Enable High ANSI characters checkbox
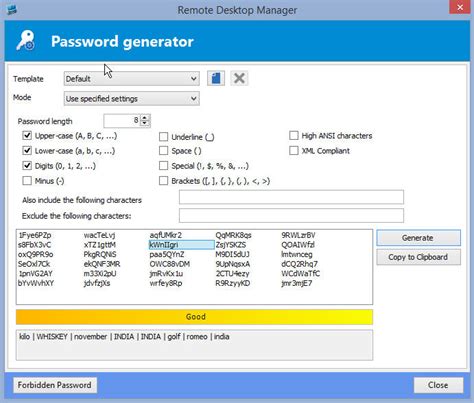The height and width of the screenshot is (403, 474). 294,136
